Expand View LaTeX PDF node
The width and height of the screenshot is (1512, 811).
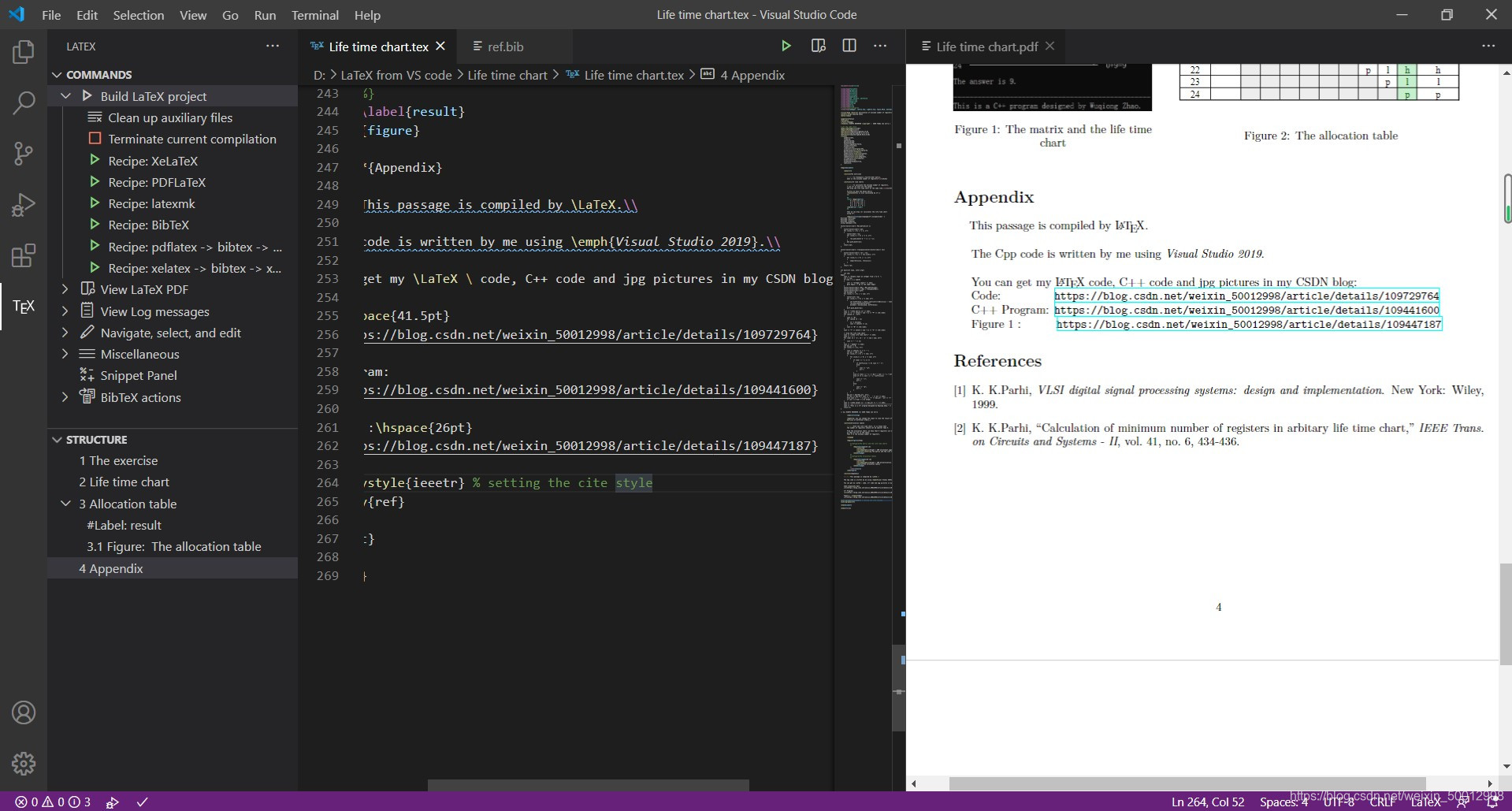click(x=65, y=289)
